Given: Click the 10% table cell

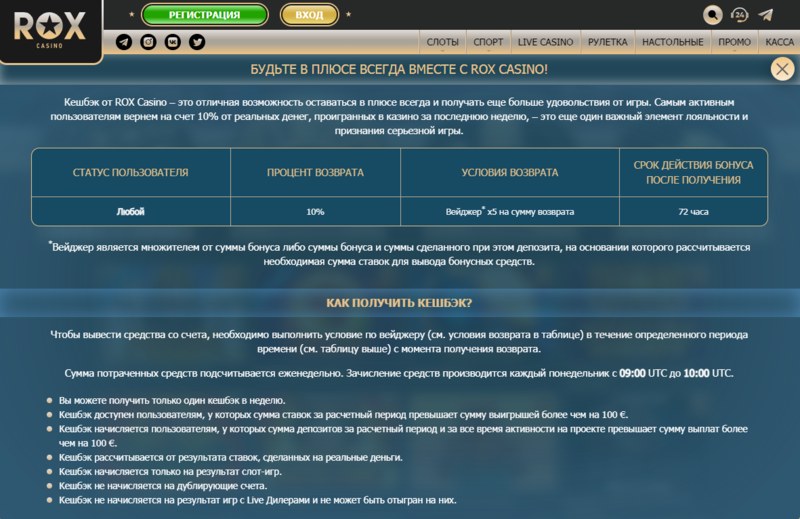Looking at the screenshot, I should coord(315,211).
